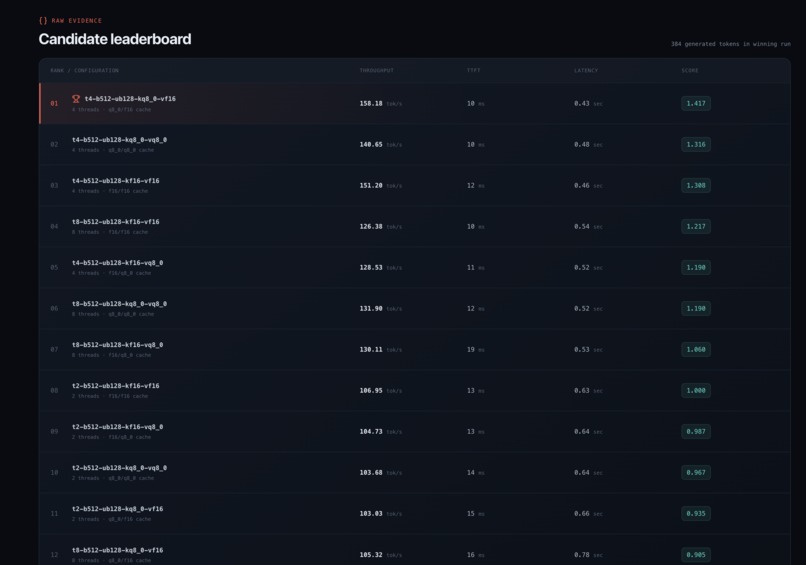Click the 131.90 tok/s throughput value

pos(381,308)
